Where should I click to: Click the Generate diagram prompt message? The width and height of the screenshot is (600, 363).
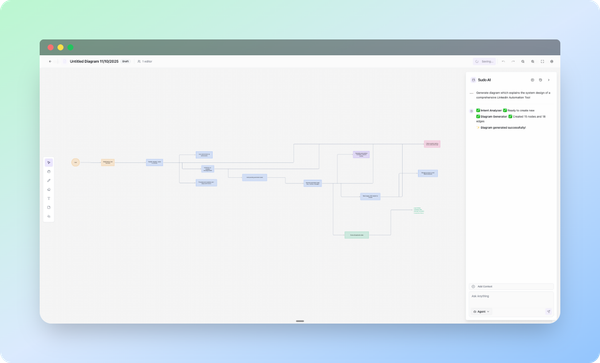(513, 95)
